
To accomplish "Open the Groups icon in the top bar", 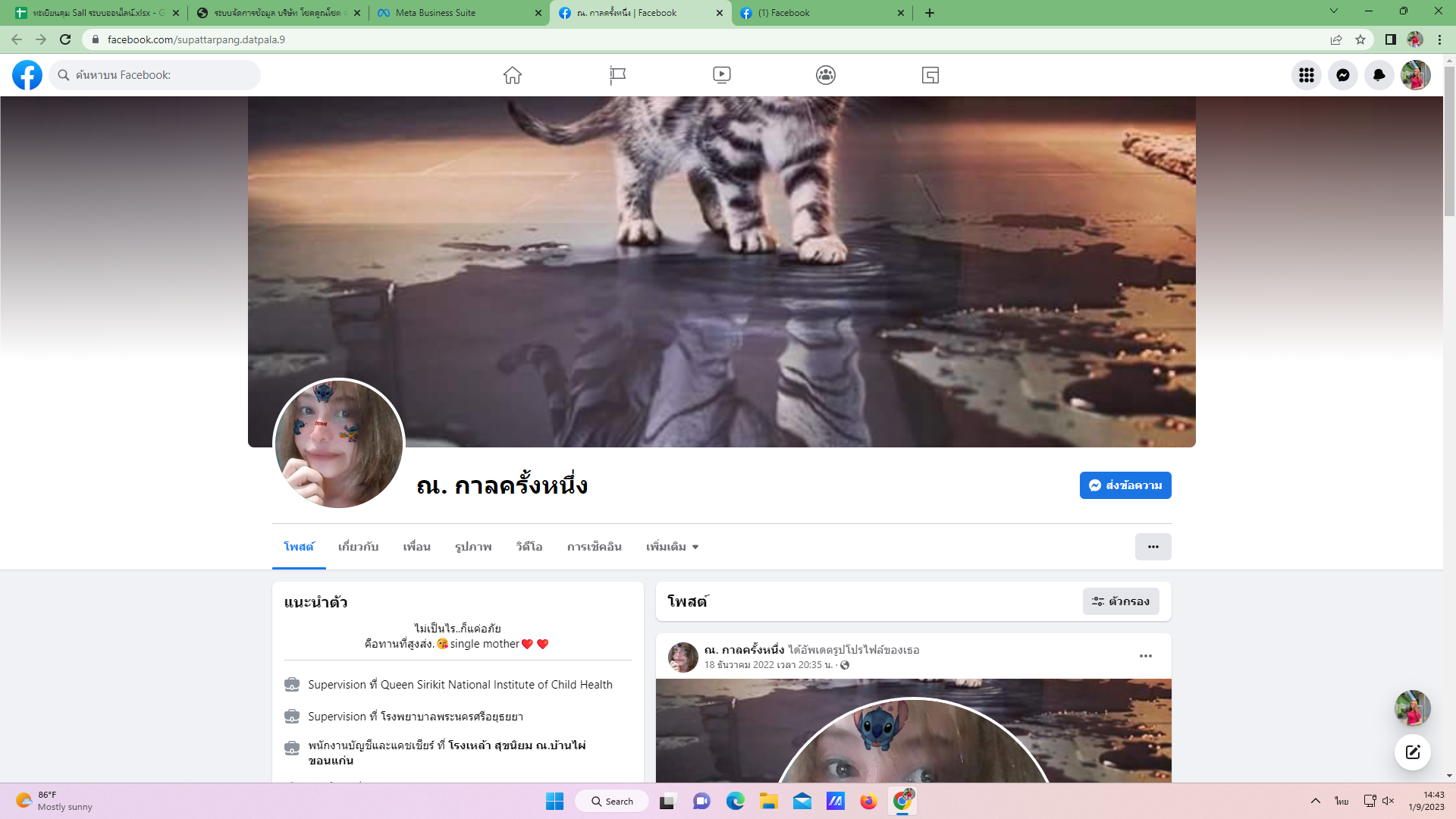I will tap(826, 75).
